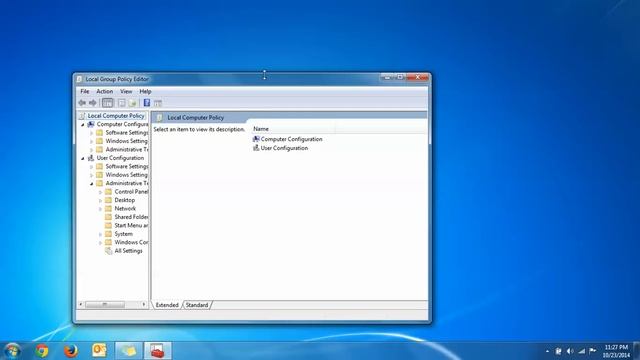Open the Action menu

104,91
